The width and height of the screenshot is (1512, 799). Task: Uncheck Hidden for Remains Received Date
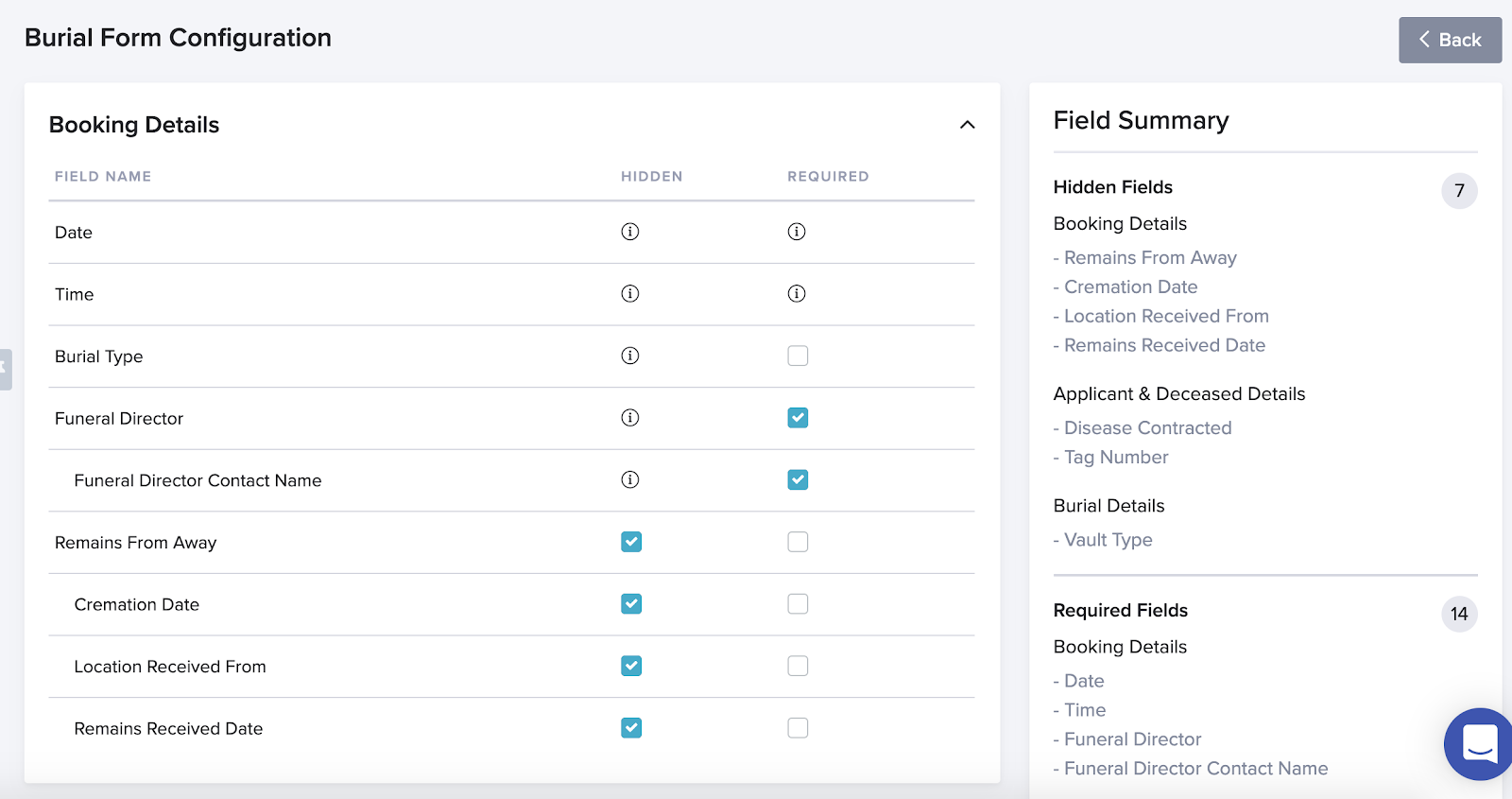tap(631, 728)
